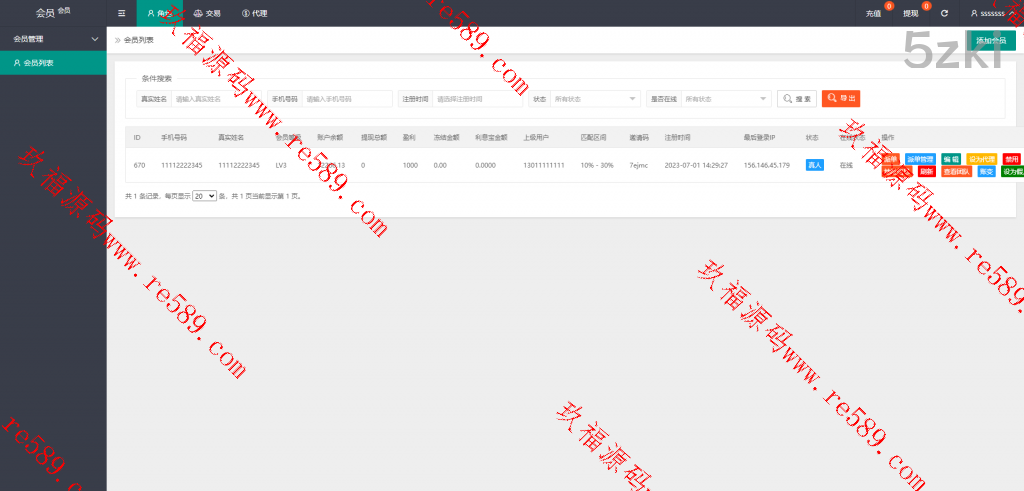Open the 状态 dropdown filter
1024x491 pixels.
tap(595, 99)
